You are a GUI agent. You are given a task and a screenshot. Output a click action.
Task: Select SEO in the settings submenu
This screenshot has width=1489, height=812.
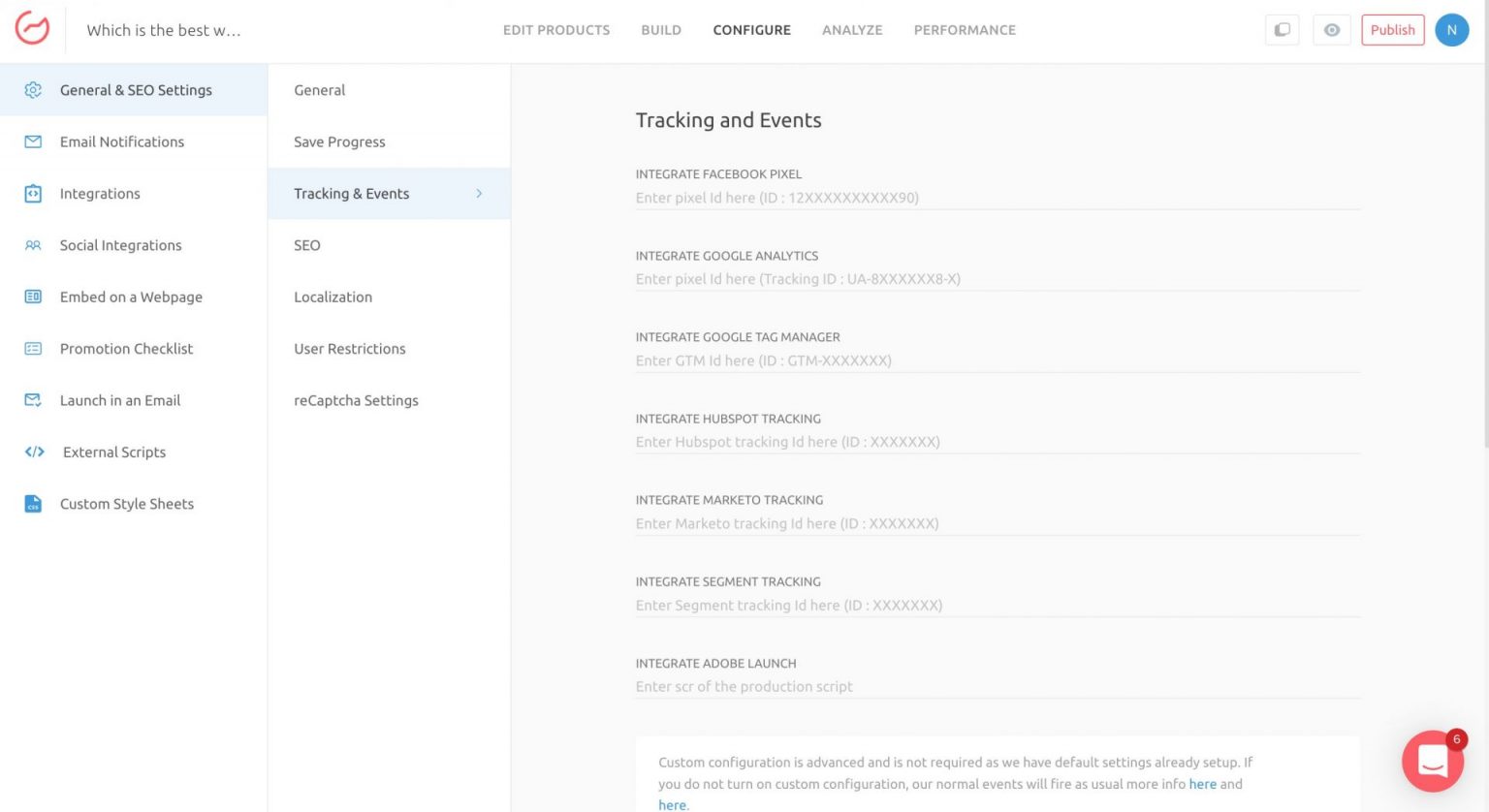pyautogui.click(x=307, y=245)
